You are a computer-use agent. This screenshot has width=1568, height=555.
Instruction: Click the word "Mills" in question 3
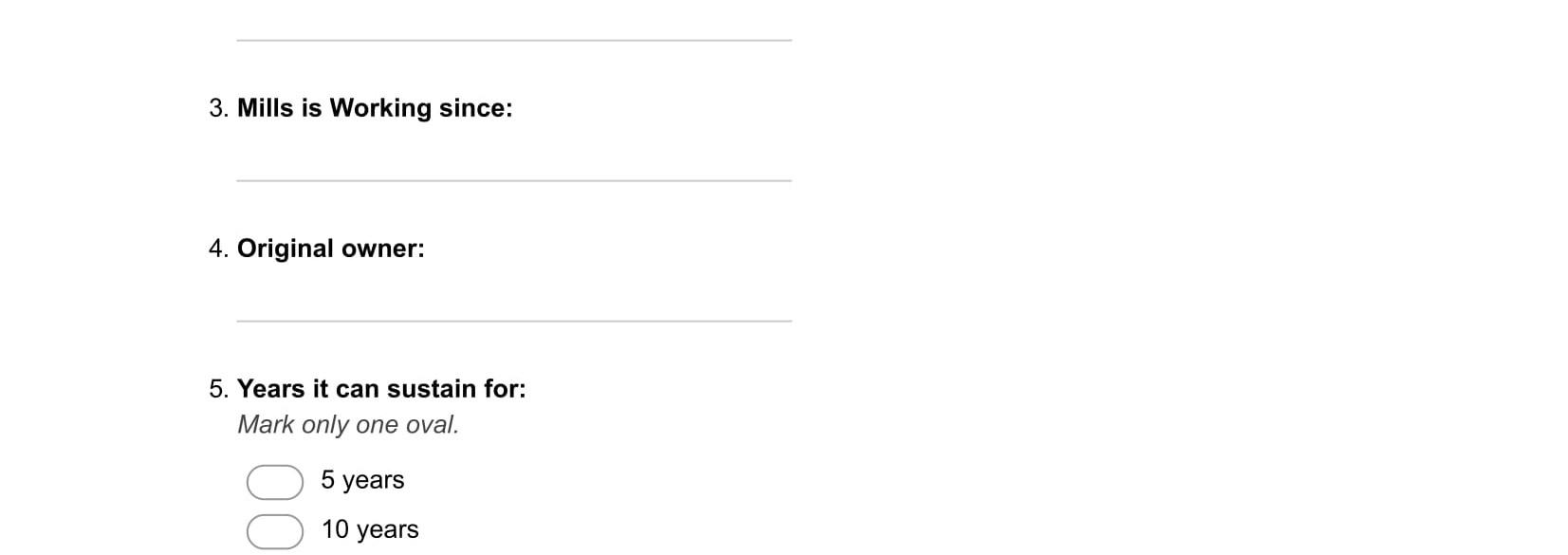coord(266,108)
